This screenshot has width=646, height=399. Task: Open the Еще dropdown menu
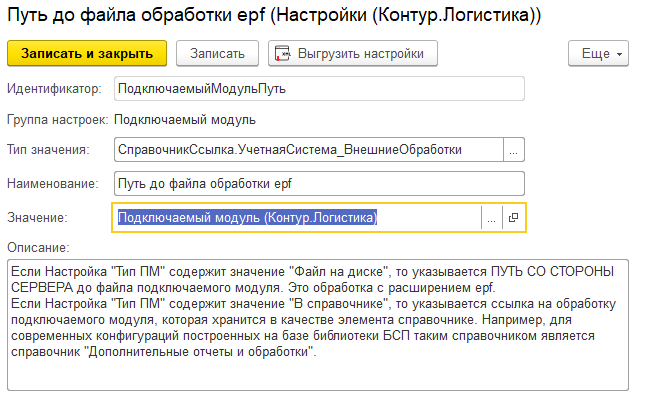click(598, 53)
